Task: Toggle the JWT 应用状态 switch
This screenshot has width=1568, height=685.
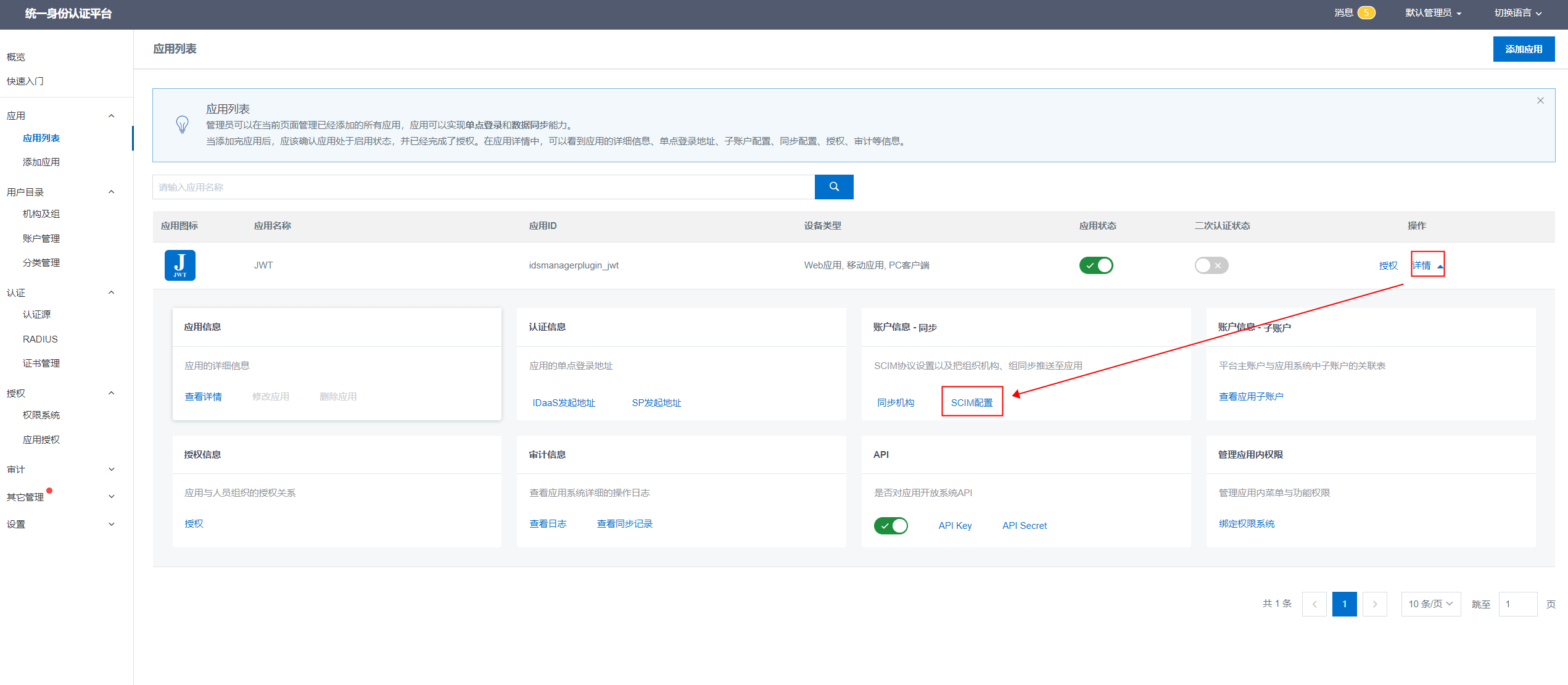Action: [1096, 265]
